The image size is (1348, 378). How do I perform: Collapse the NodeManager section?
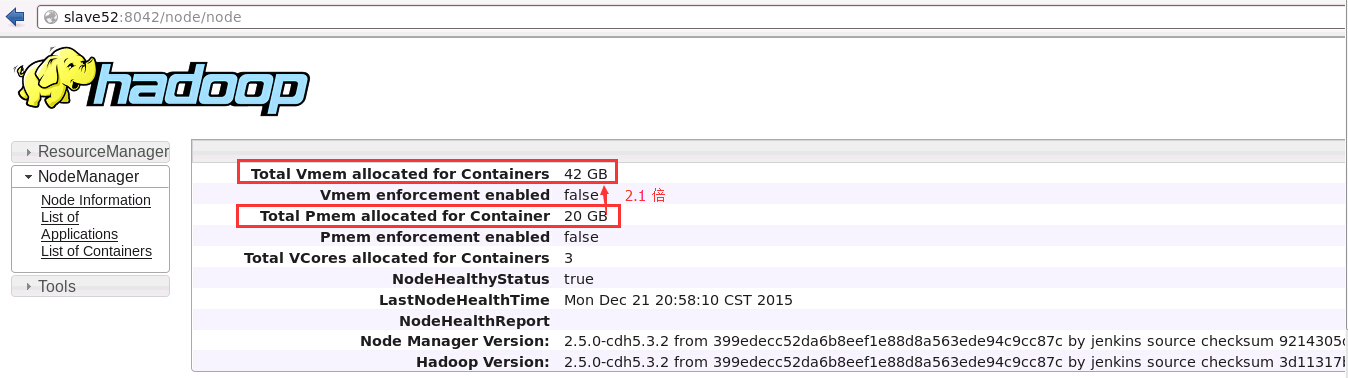coord(90,177)
